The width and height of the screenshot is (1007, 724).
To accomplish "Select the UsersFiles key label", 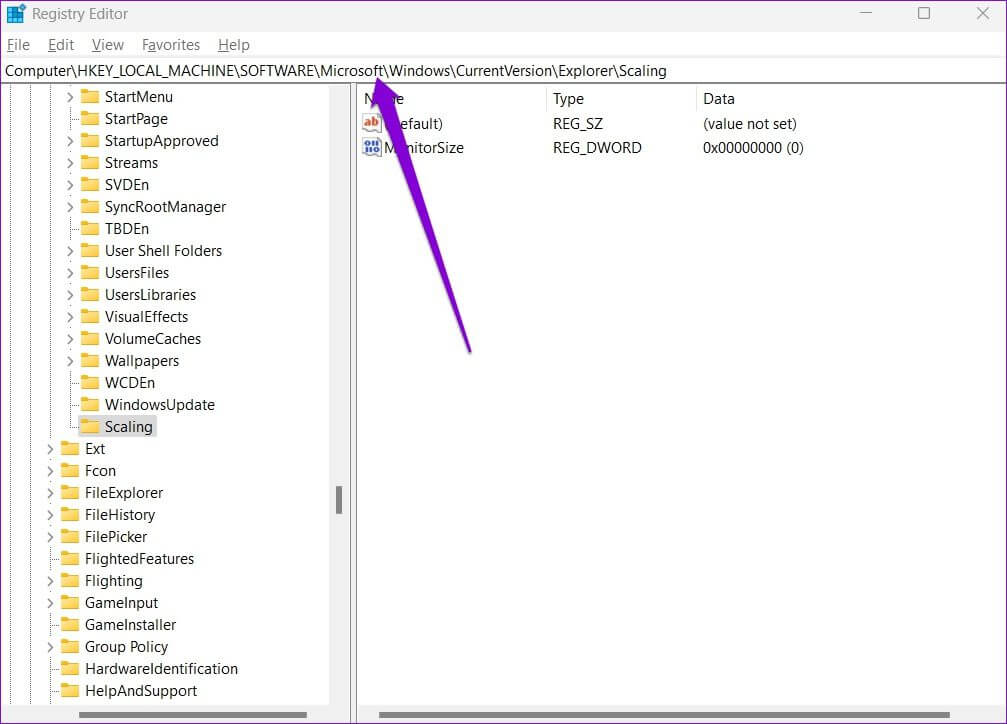I will click(137, 273).
